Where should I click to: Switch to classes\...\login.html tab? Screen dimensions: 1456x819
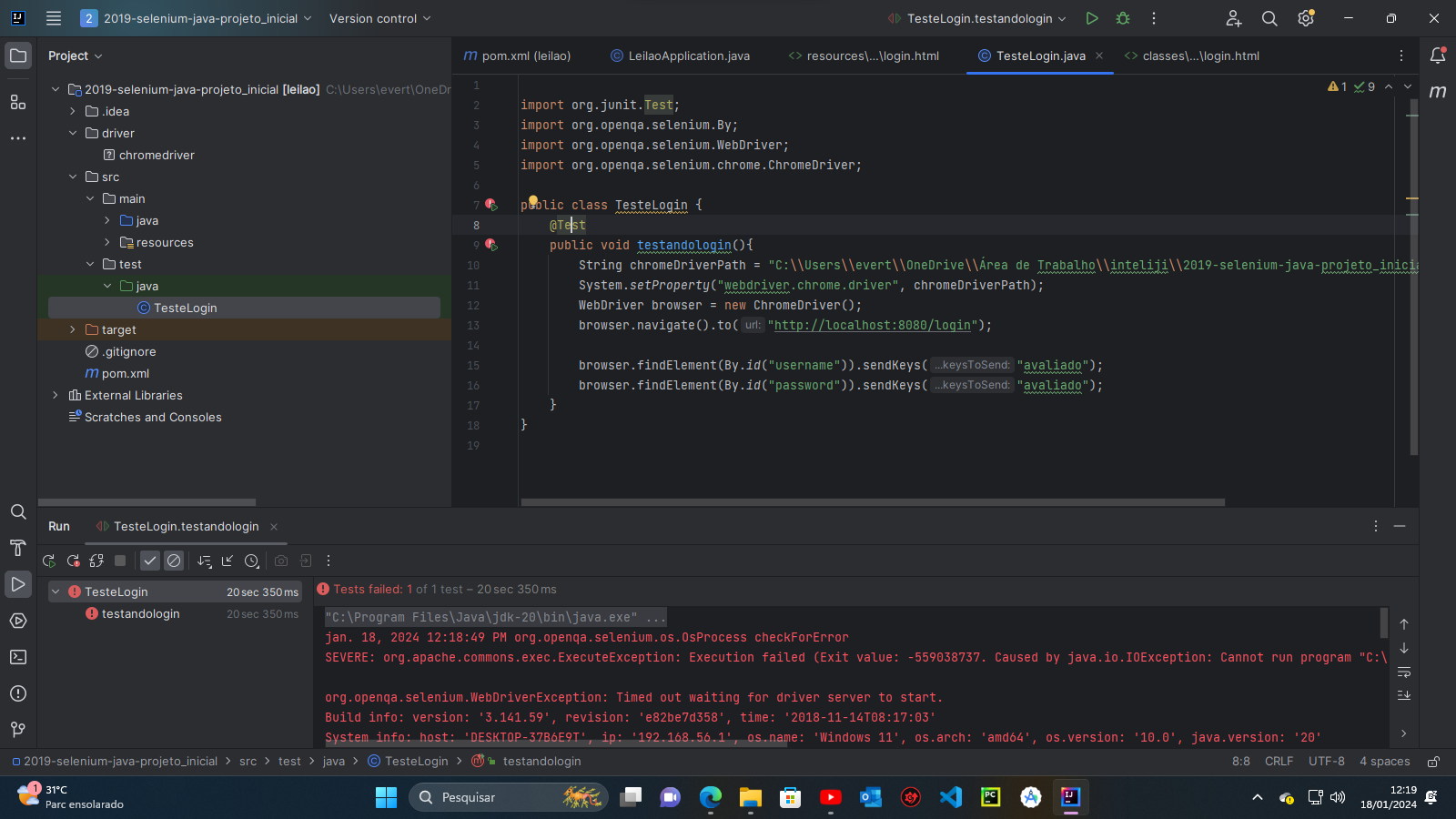pos(1192,56)
